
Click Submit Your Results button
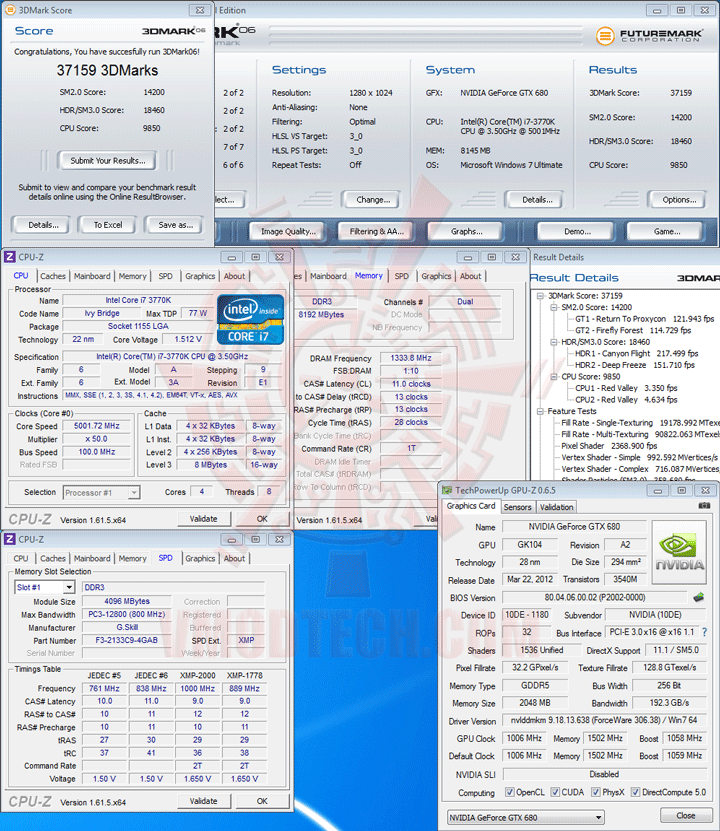(108, 161)
